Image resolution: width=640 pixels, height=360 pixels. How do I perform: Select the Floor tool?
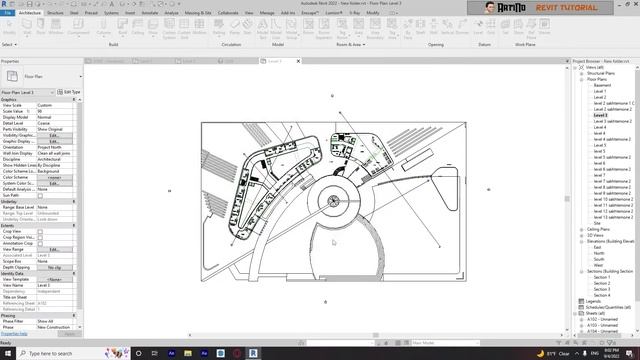[153, 27]
